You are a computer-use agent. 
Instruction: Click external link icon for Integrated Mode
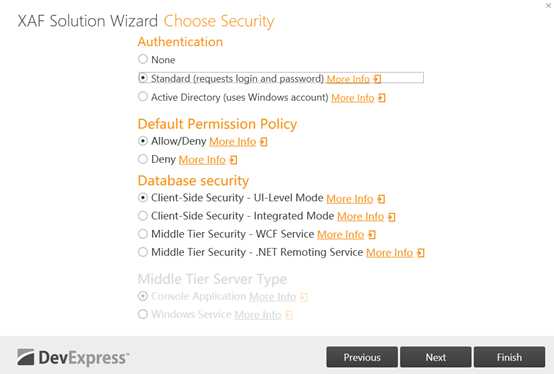pos(391,216)
